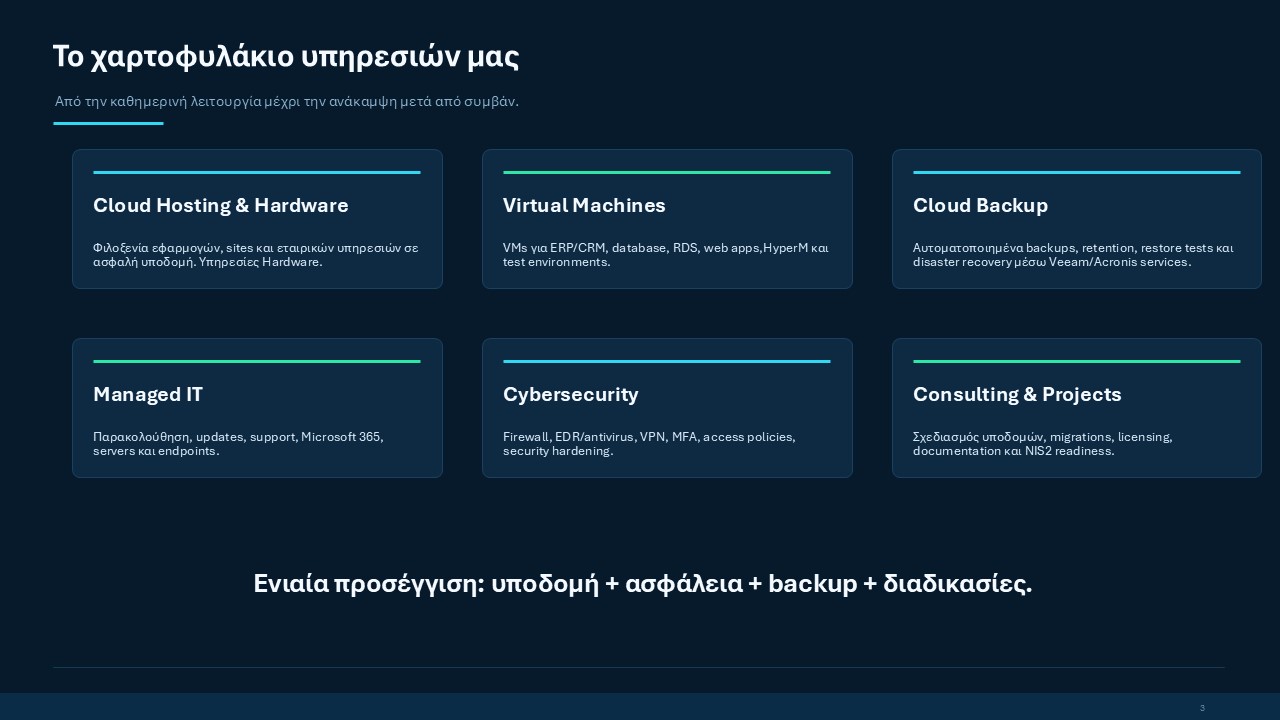Viewport: 1280px width, 720px height.
Task: Click the slide title 'Το χαρτοφυλάκιο υπηρεσιών μας'
Action: coord(286,57)
